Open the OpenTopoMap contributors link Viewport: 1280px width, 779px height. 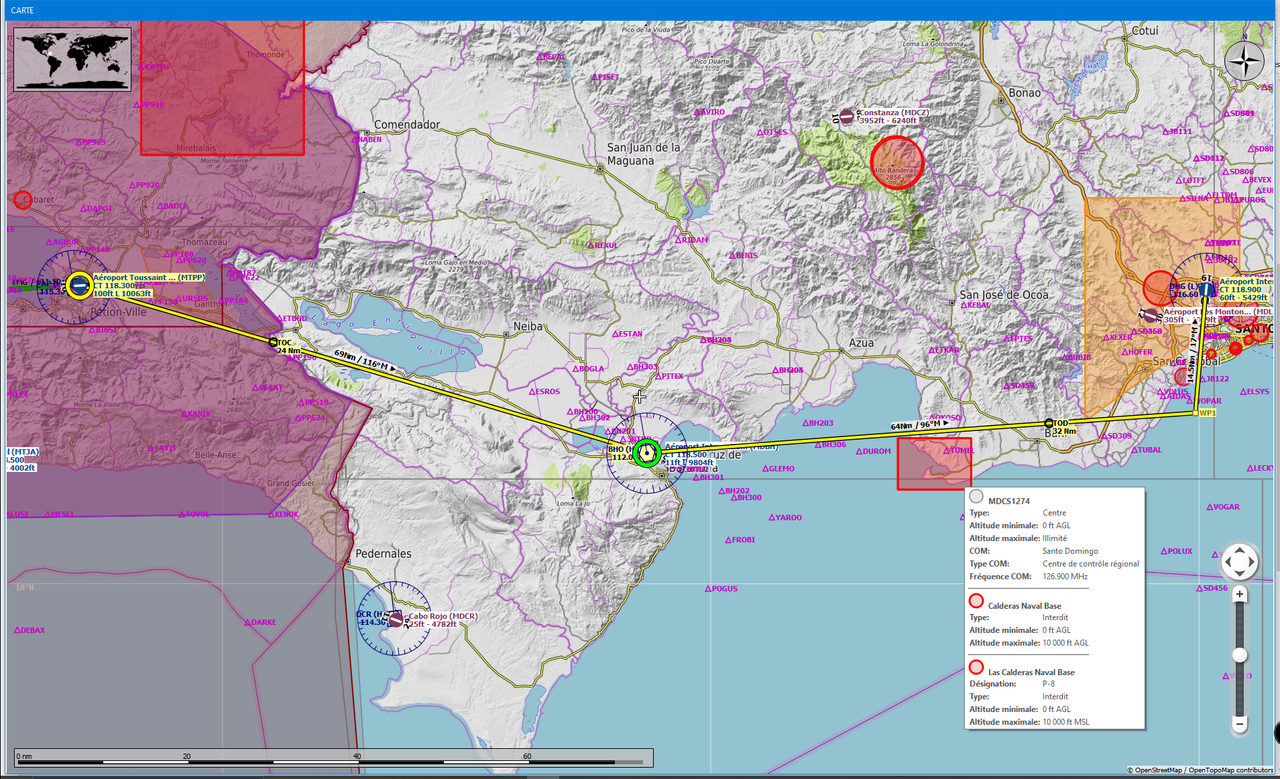click(1232, 770)
